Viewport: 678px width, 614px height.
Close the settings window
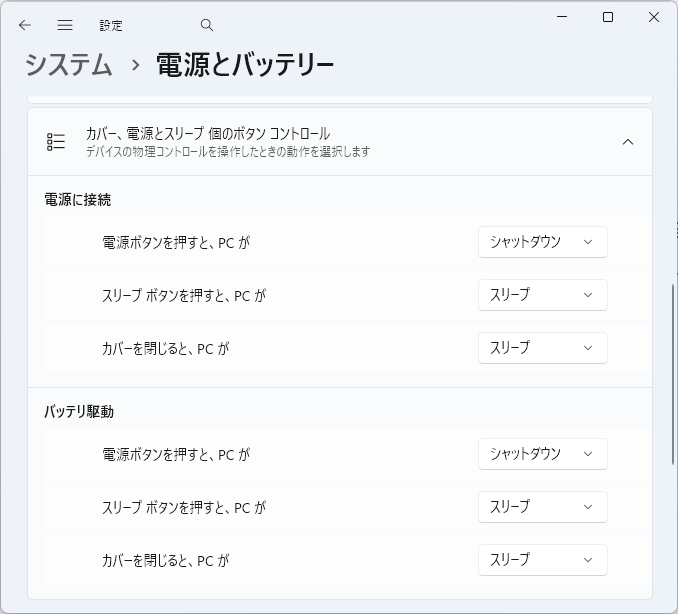pyautogui.click(x=653, y=17)
